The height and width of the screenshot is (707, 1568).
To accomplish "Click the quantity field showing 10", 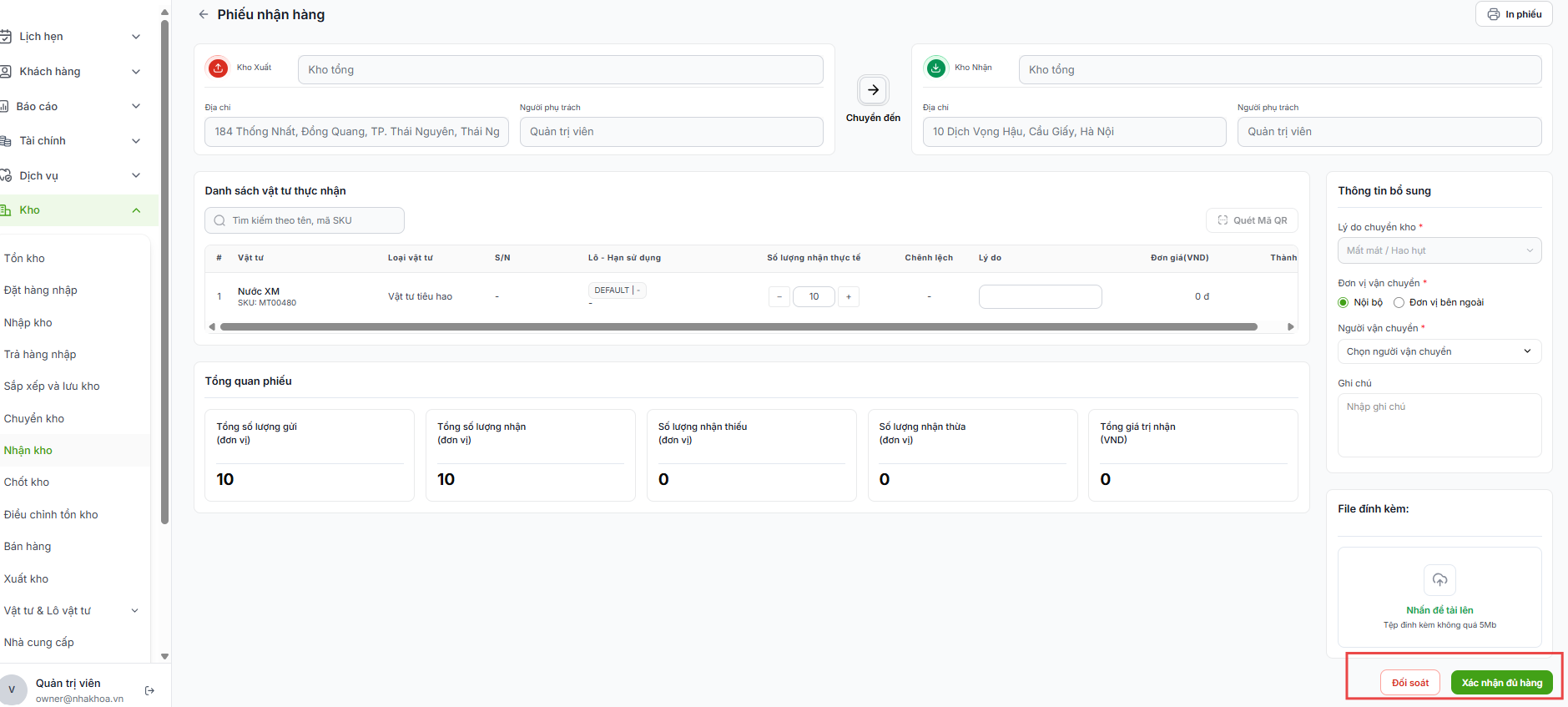I will pos(814,296).
